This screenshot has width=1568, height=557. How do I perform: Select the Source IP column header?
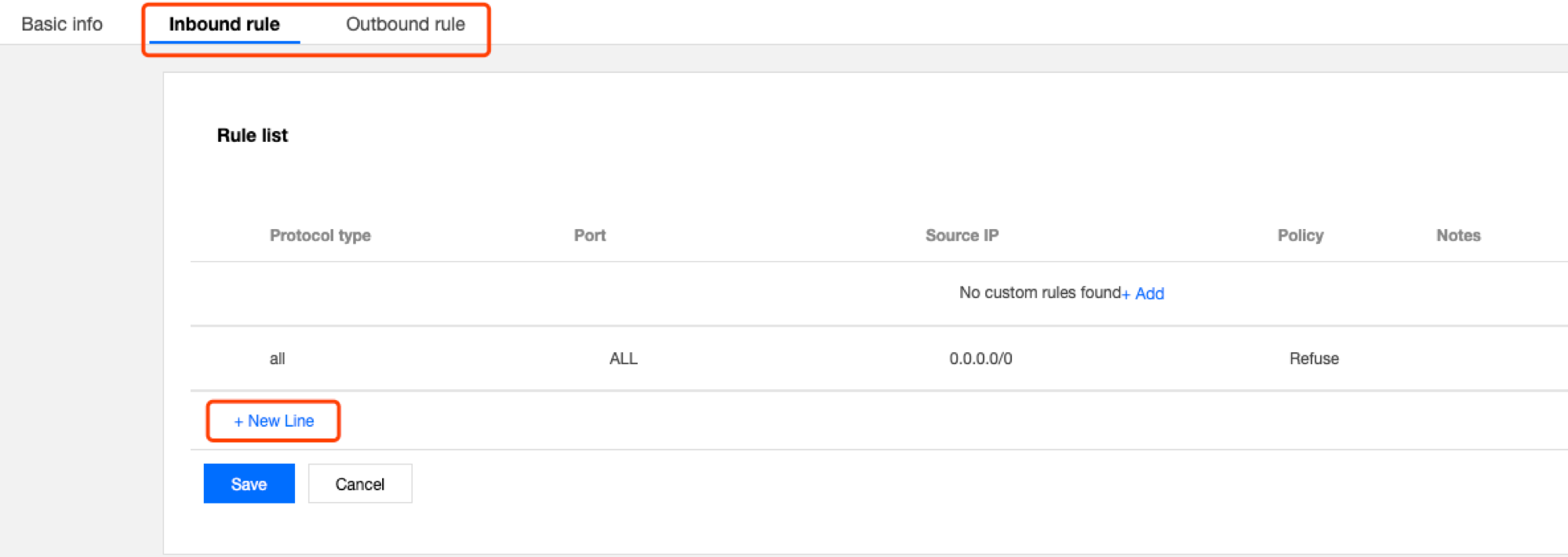(x=962, y=235)
